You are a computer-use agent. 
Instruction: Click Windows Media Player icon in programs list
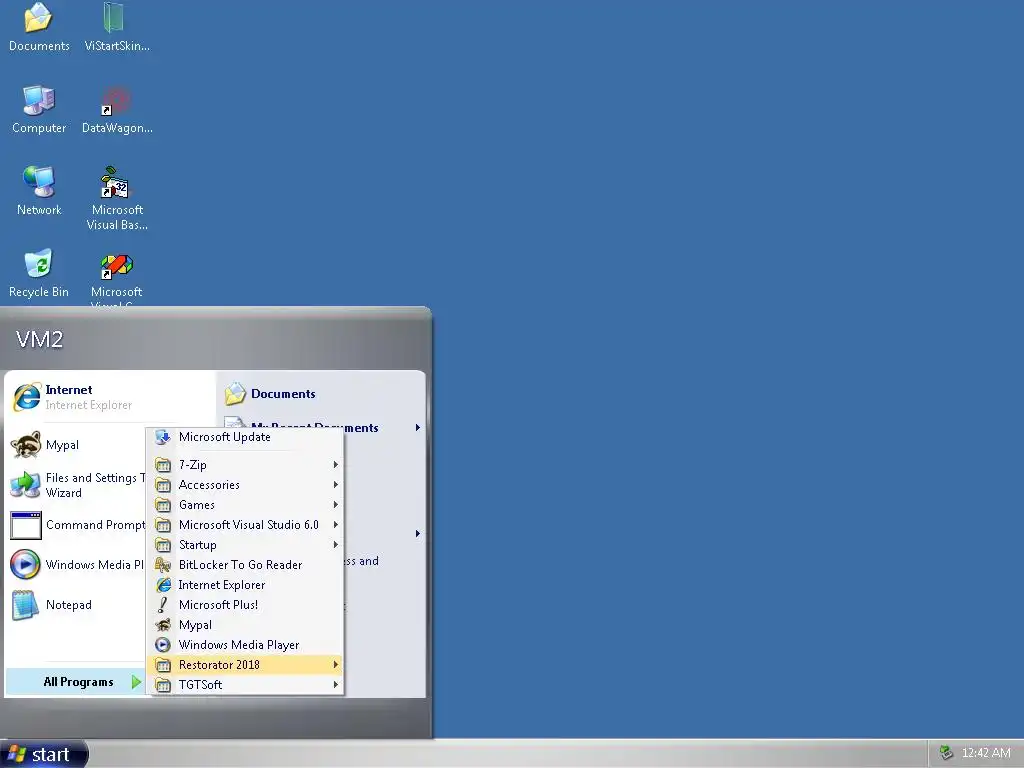pos(163,645)
